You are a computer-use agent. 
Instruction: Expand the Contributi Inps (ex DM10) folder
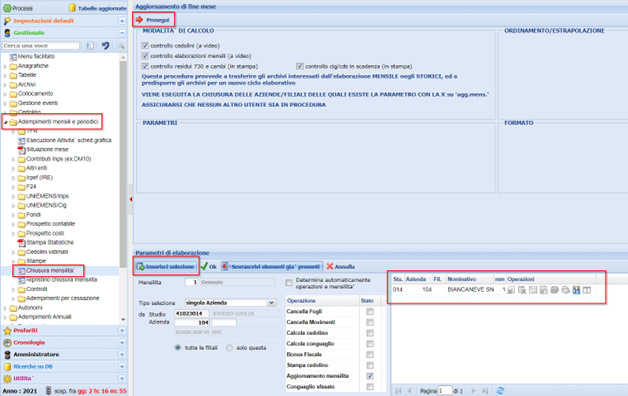14,159
